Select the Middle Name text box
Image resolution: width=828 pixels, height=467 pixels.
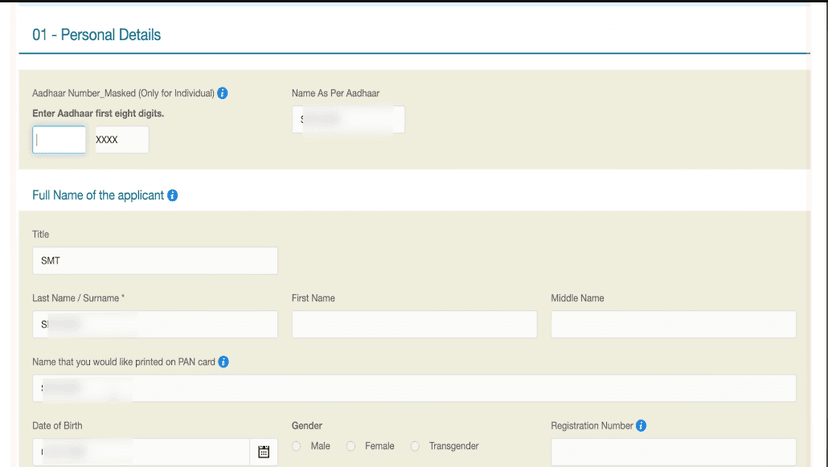(x=673, y=324)
